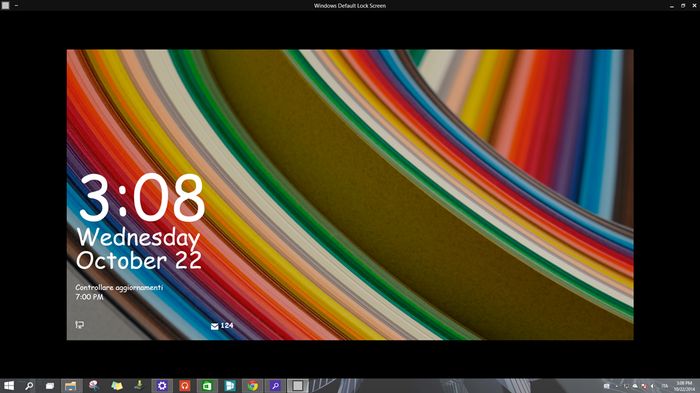Open the Windows Start menu

pos(8,386)
